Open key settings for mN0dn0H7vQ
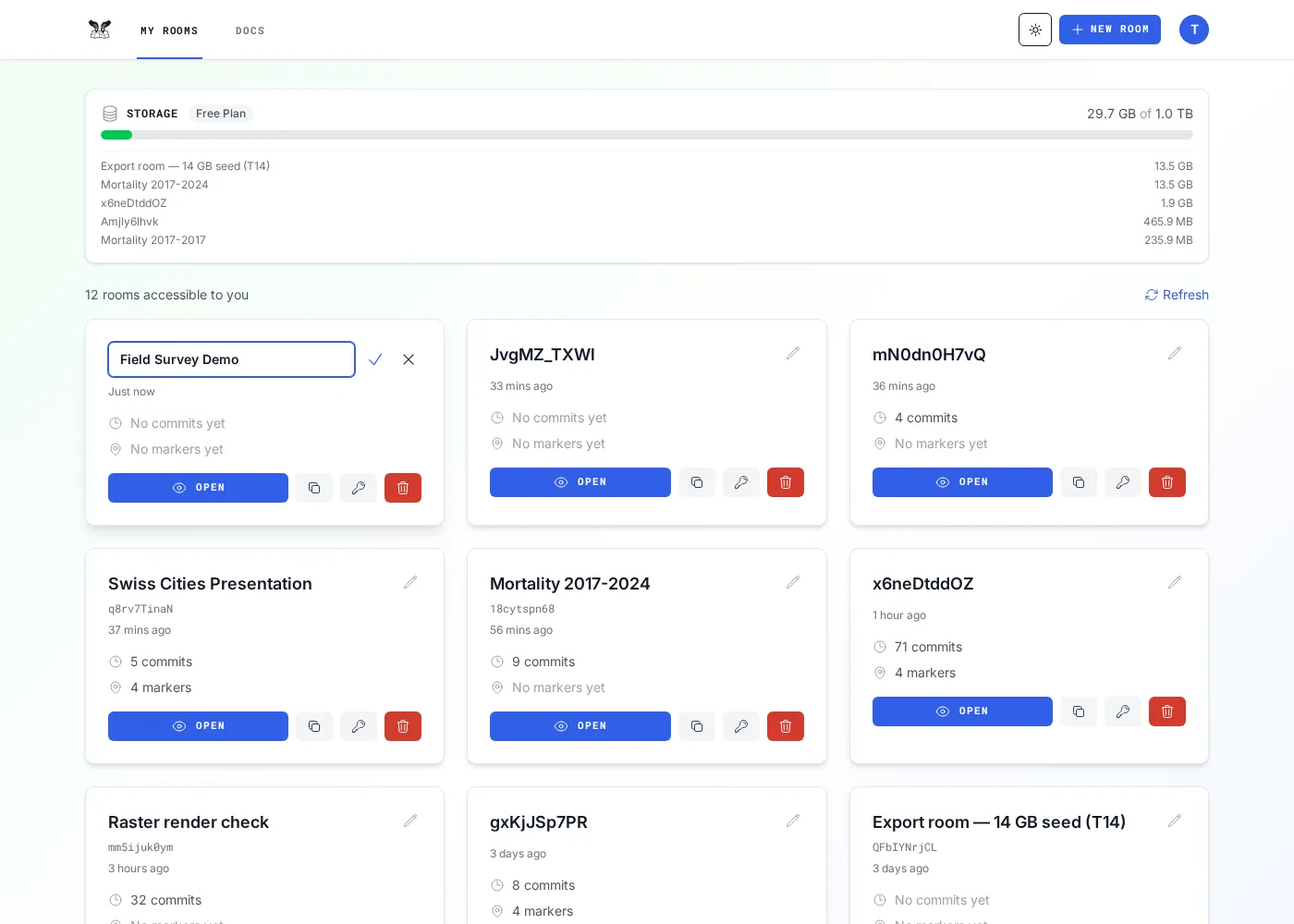 pos(1123,482)
